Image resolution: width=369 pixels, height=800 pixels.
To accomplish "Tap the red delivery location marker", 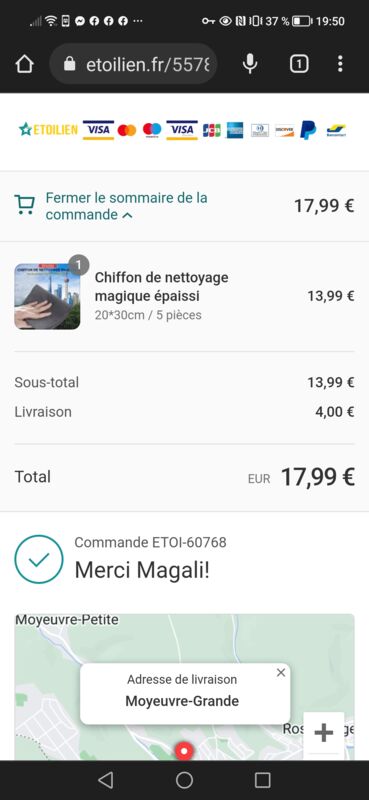I will point(184,751).
